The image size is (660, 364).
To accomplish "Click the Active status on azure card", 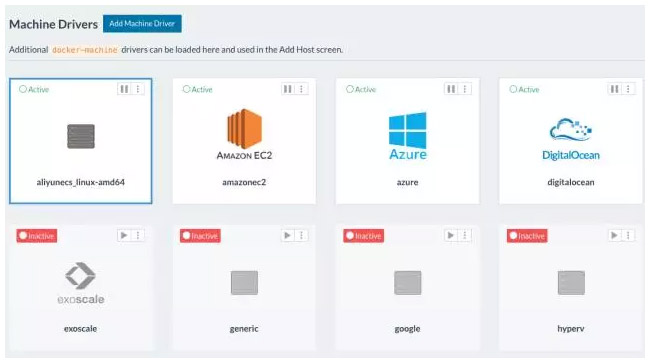I will pyautogui.click(x=361, y=89).
